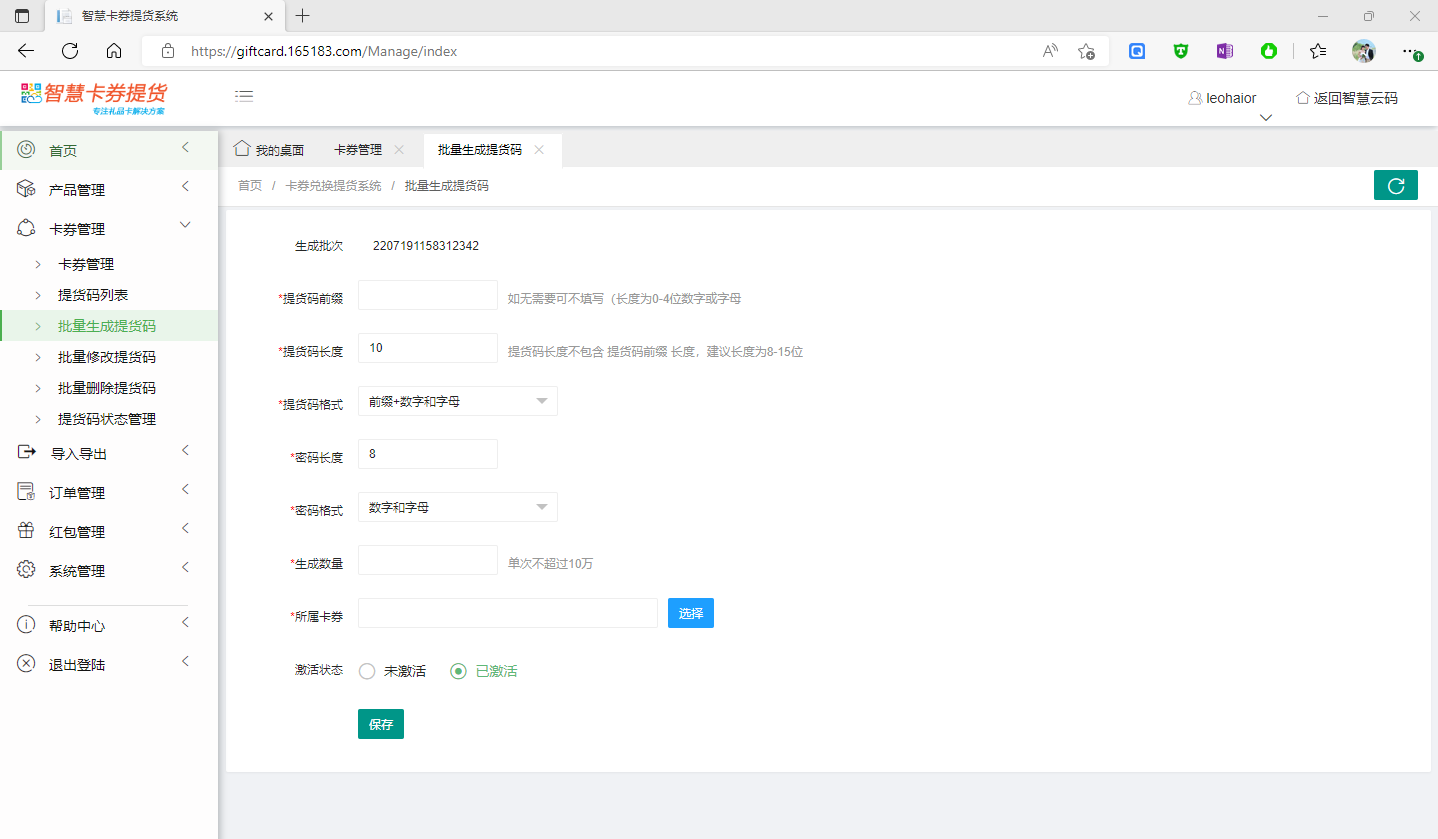Click the 生成数量 input field
The height and width of the screenshot is (839, 1438).
[427, 560]
